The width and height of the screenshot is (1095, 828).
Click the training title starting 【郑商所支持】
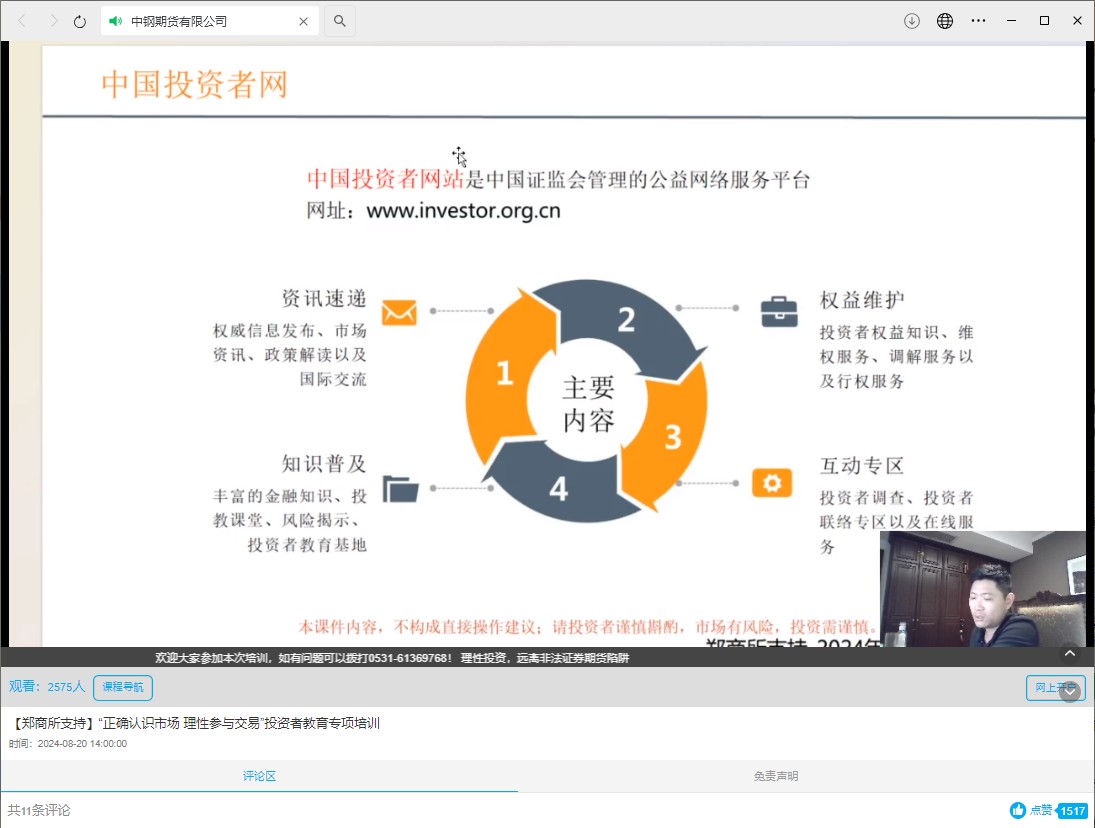[x=195, y=723]
